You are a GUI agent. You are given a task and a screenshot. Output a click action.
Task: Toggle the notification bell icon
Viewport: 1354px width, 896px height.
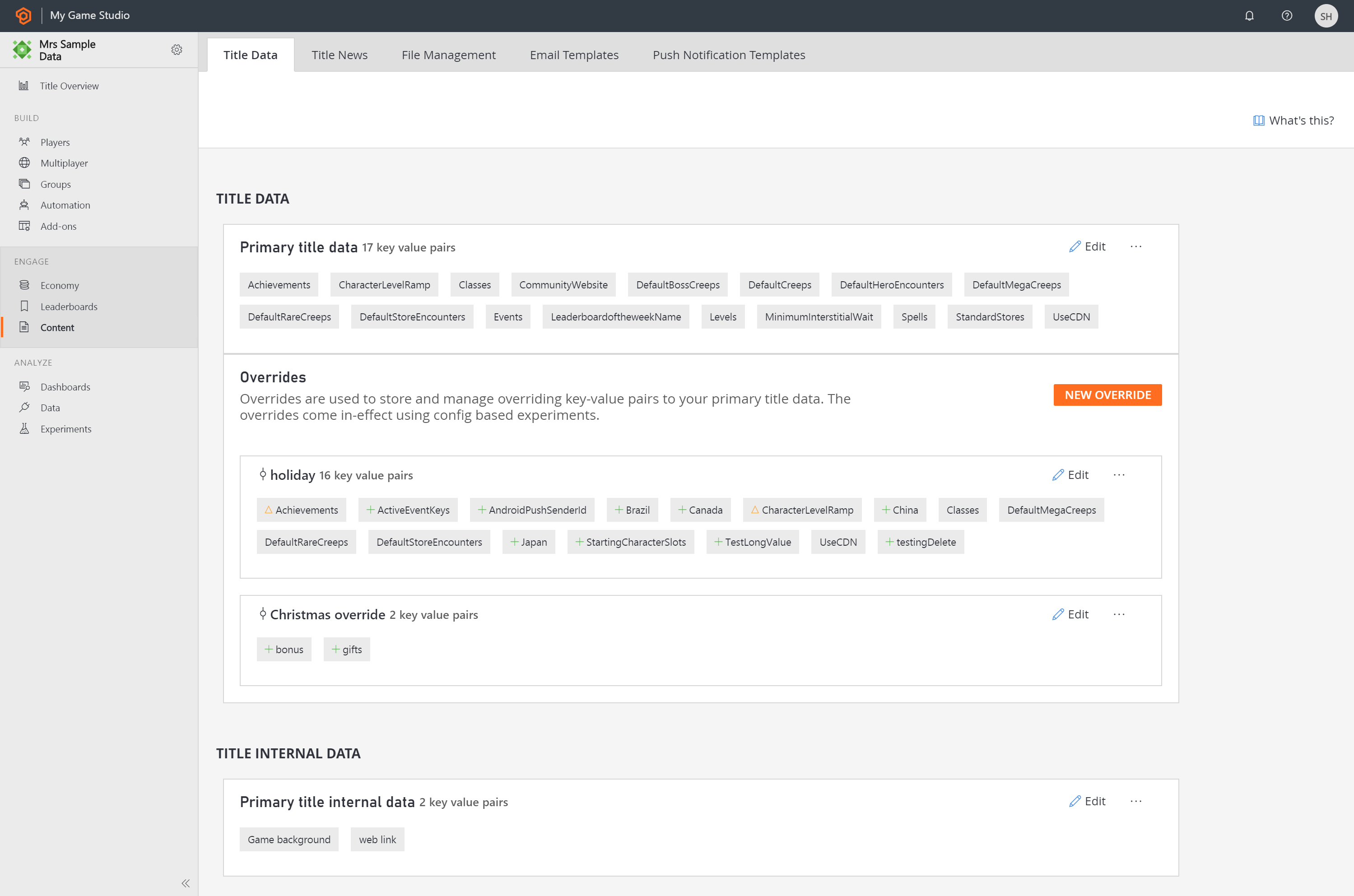click(x=1252, y=15)
